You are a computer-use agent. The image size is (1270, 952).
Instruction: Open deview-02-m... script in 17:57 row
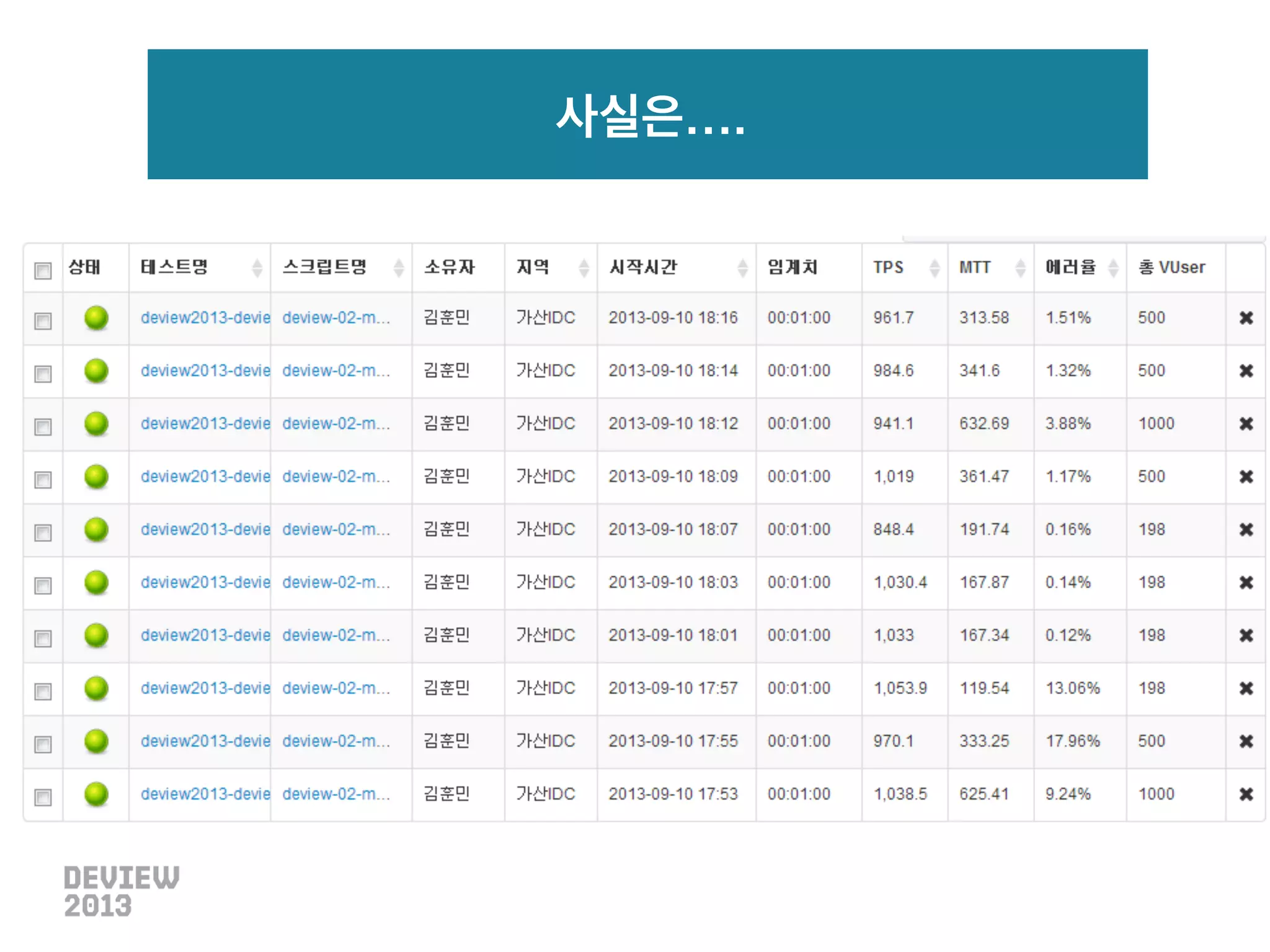coord(336,688)
